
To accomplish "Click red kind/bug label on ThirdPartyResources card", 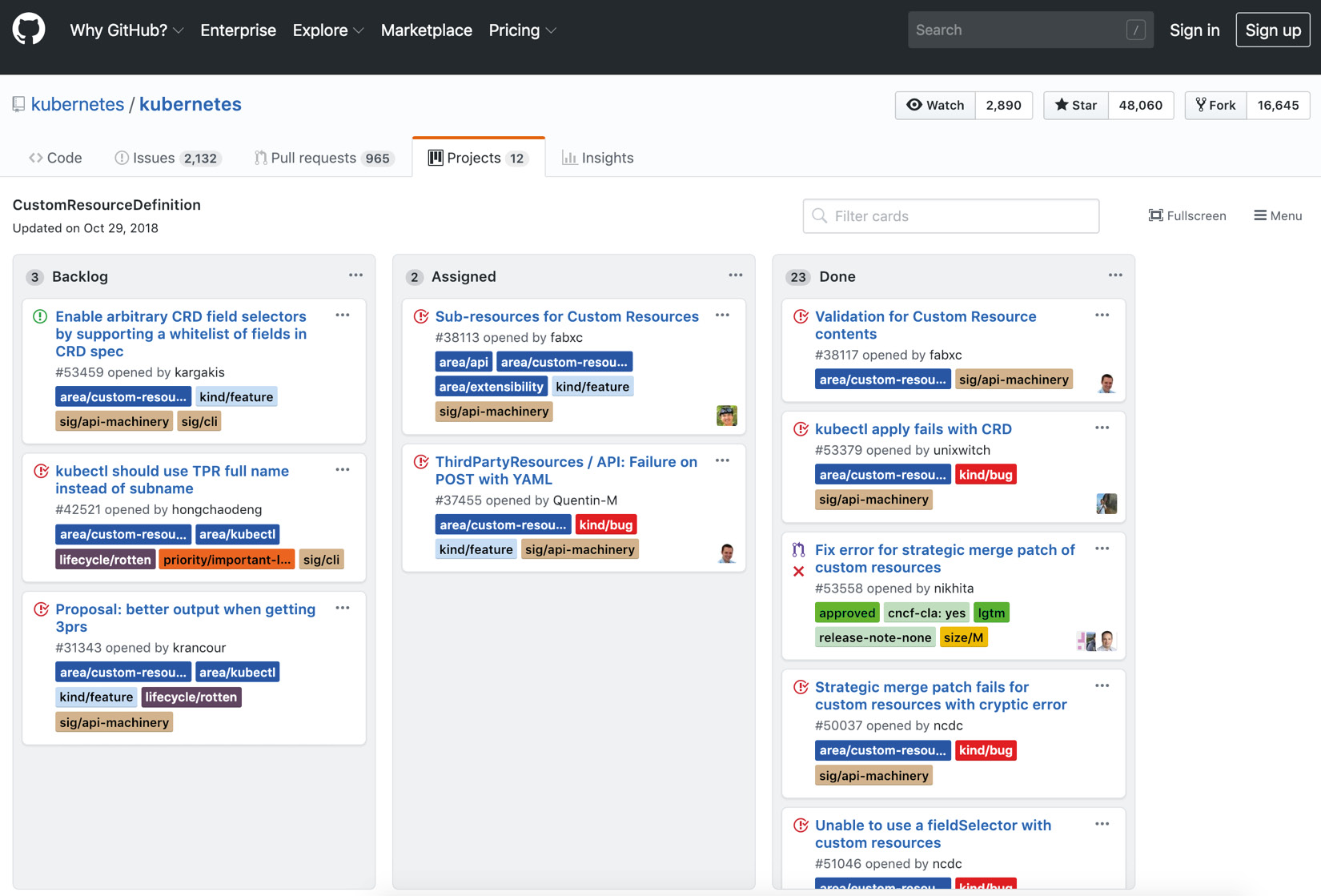I will pos(606,524).
